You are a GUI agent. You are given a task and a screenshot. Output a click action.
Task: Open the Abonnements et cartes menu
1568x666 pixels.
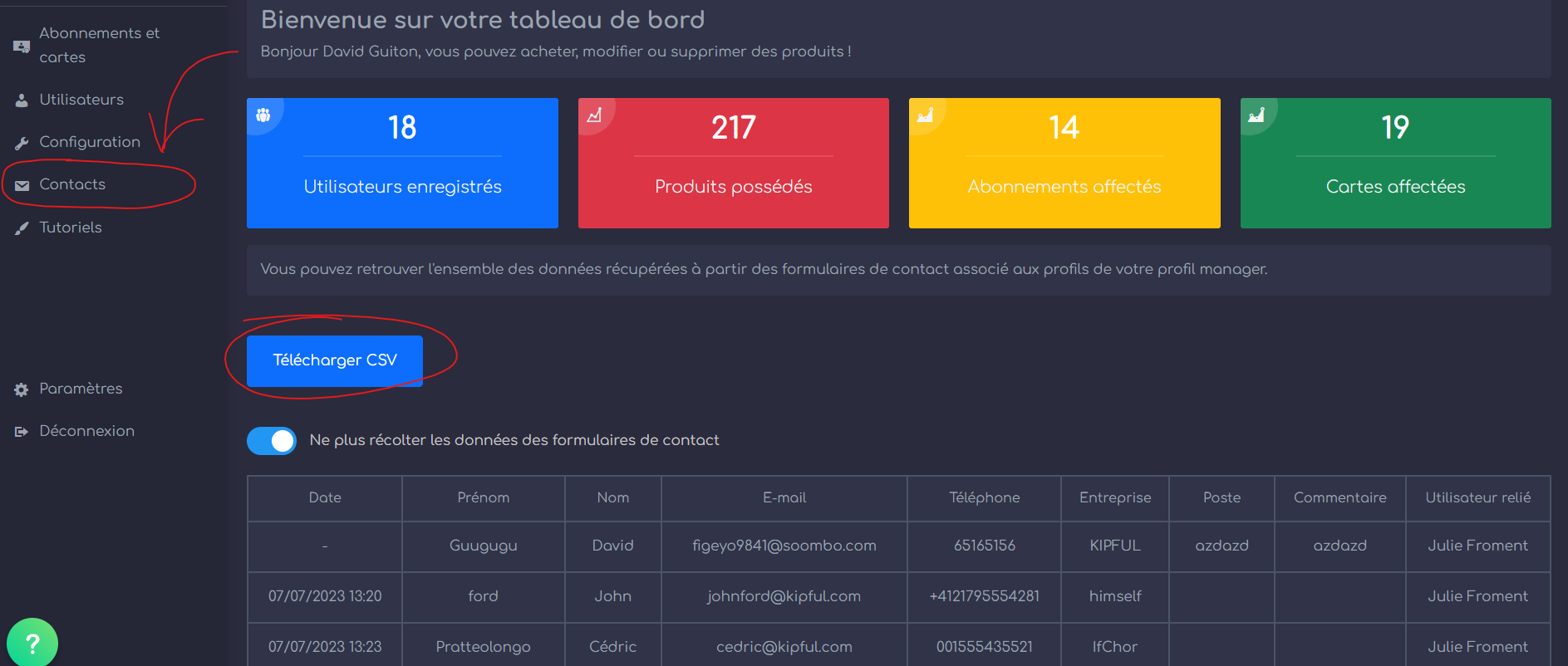click(99, 45)
